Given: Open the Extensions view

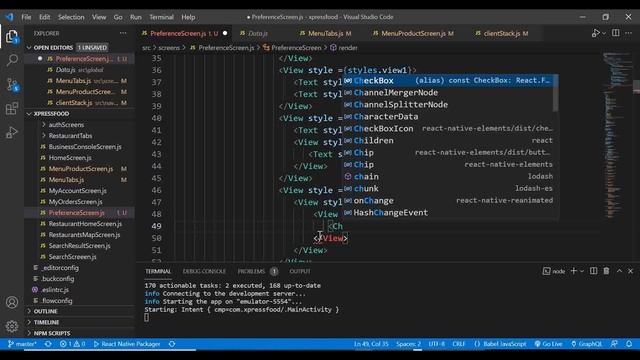Looking at the screenshot, I should [x=12, y=109].
